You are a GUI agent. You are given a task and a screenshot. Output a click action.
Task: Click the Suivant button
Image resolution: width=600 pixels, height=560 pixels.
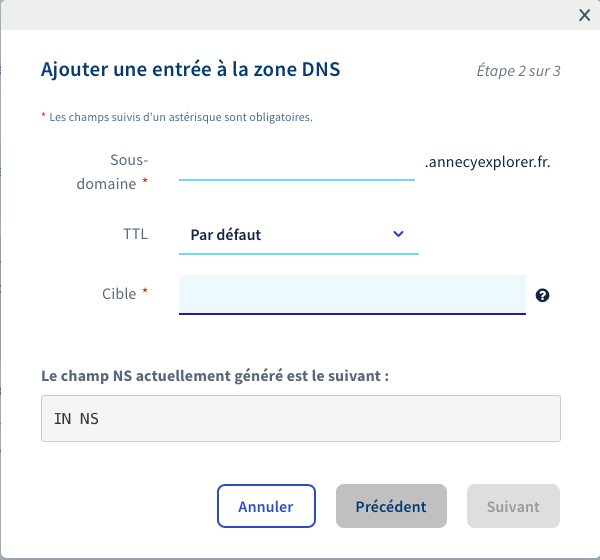(513, 506)
